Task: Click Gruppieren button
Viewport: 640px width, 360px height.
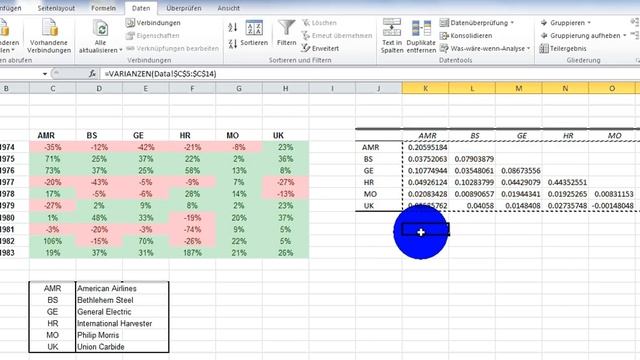Action: point(562,23)
